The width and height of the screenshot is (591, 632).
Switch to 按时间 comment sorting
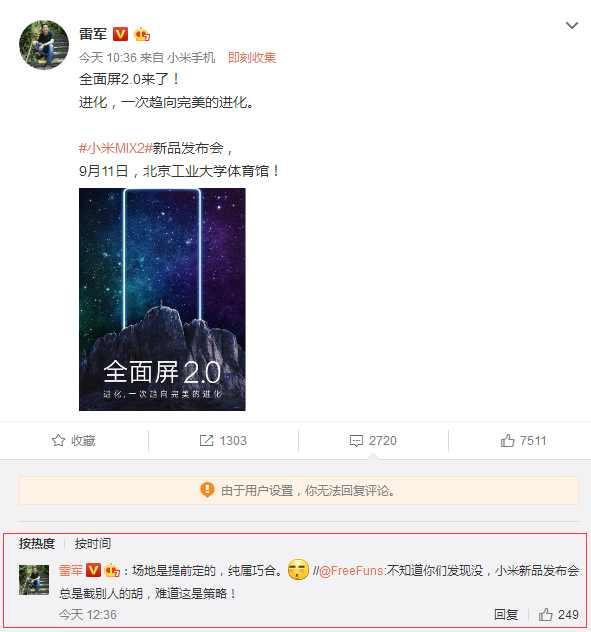pyautogui.click(x=93, y=544)
